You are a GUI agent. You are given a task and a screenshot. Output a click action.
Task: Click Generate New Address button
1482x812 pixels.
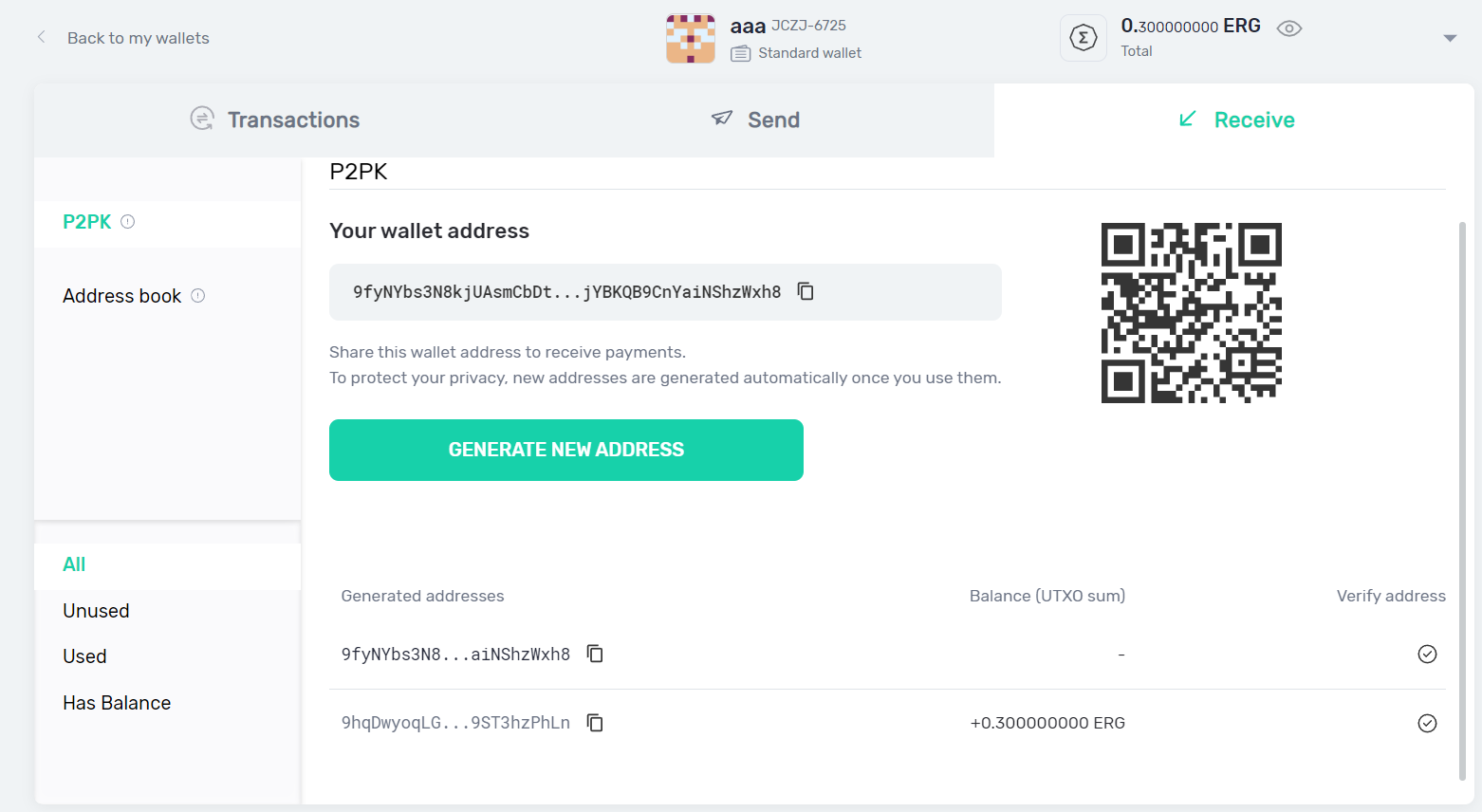click(x=565, y=450)
